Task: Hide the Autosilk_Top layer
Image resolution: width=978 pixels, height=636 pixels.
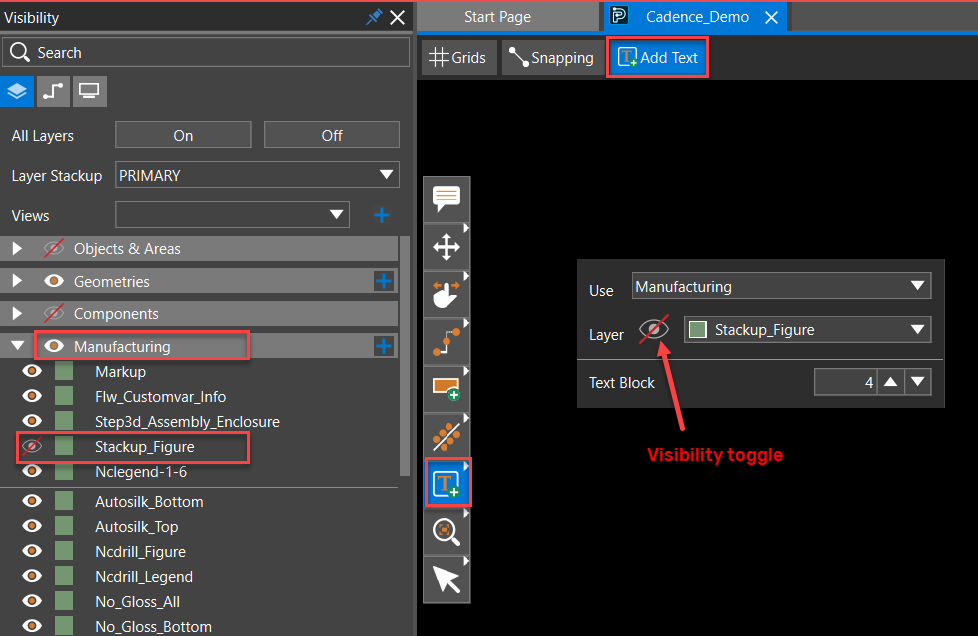Action: [32, 526]
